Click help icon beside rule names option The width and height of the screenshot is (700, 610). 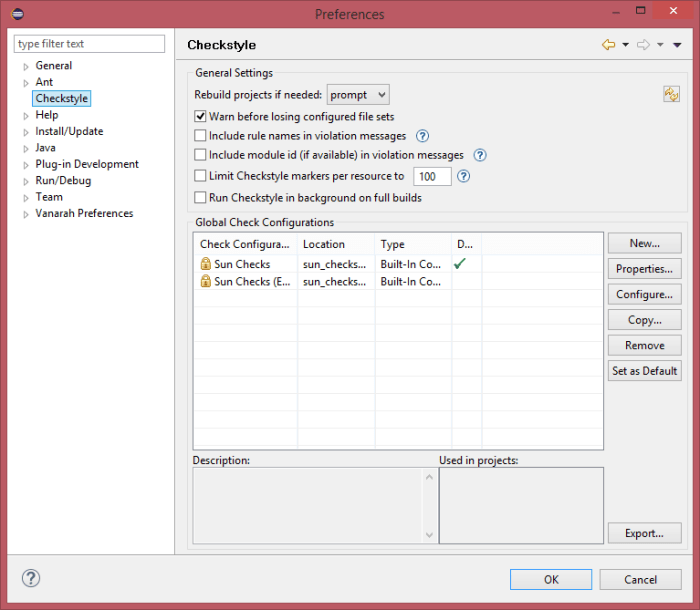[x=422, y=136]
